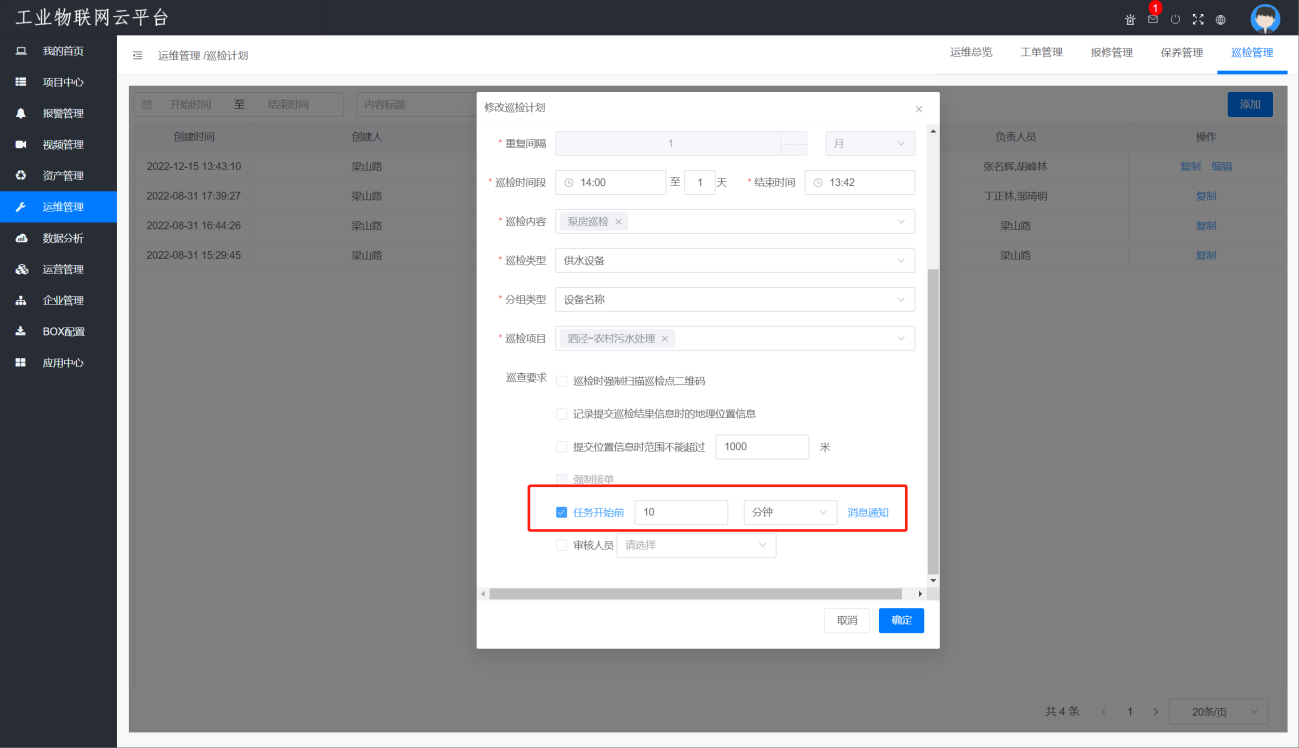The height and width of the screenshot is (748, 1299).
Task: Remove the 泗泾-农村污水处理 tag via its x
Action: [665, 339]
